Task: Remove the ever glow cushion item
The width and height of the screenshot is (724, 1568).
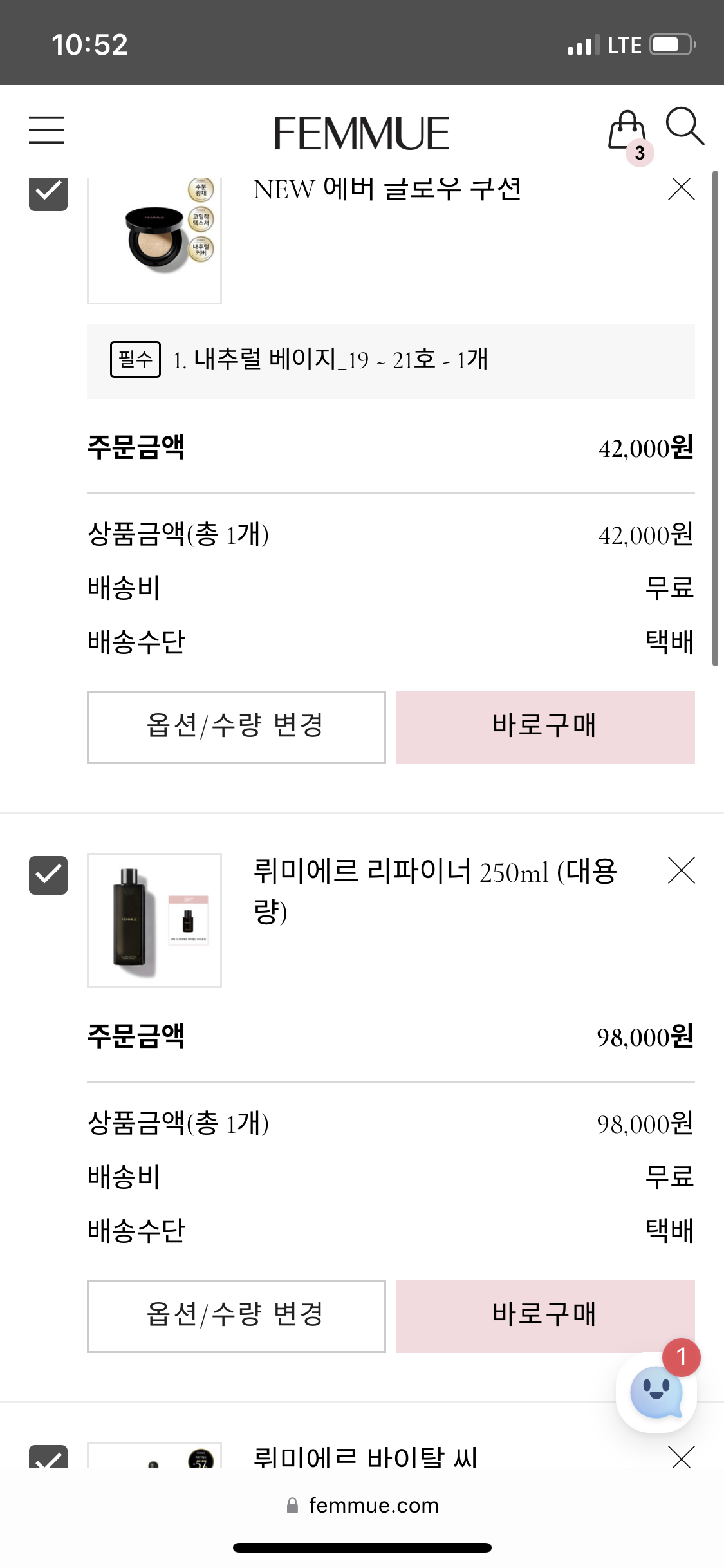Action: click(x=682, y=189)
